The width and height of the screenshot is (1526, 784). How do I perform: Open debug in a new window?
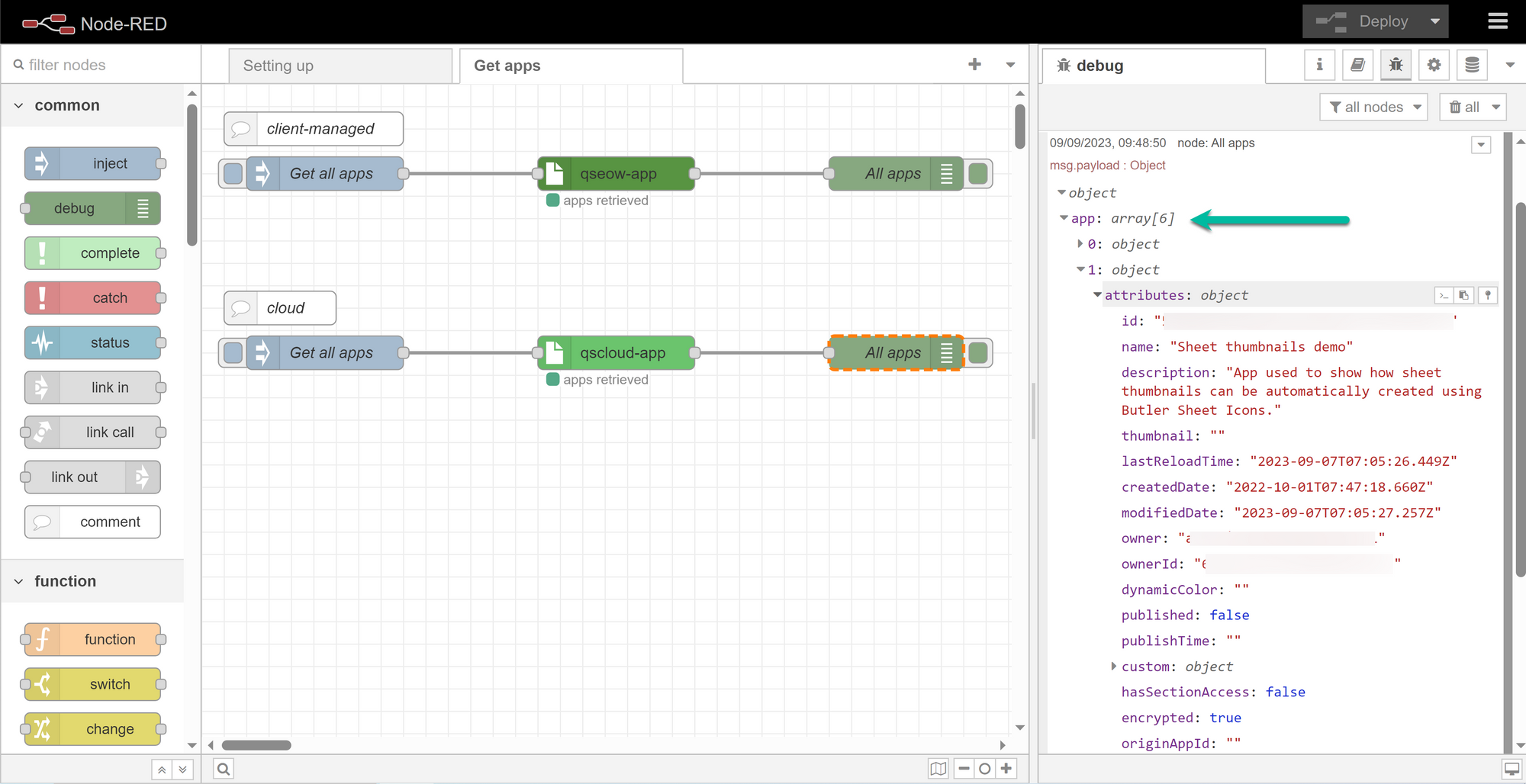click(1511, 770)
